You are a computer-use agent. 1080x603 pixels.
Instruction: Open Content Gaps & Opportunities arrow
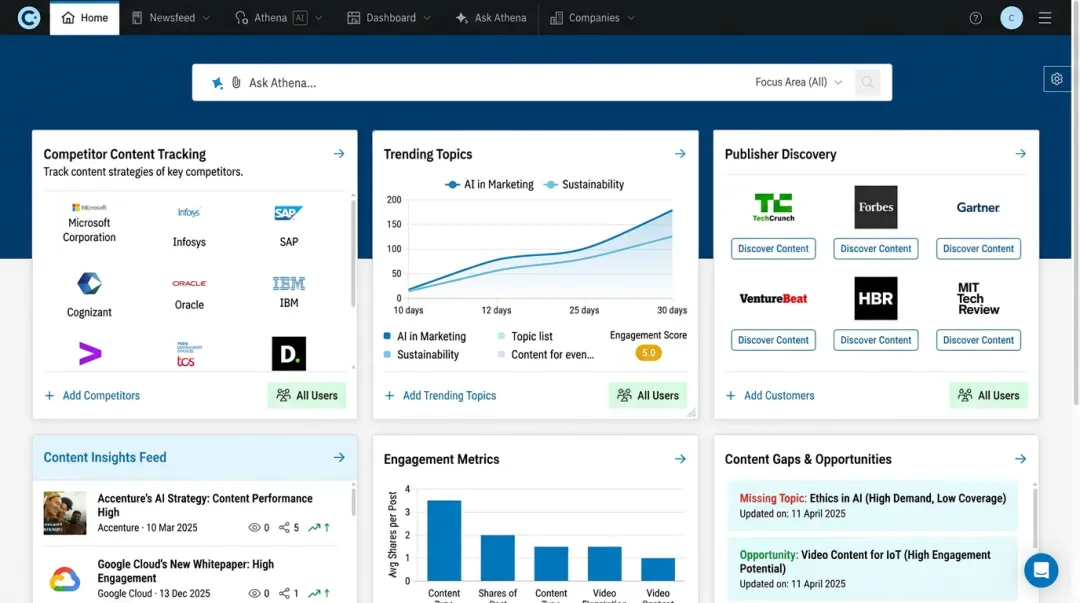pyautogui.click(x=1020, y=459)
